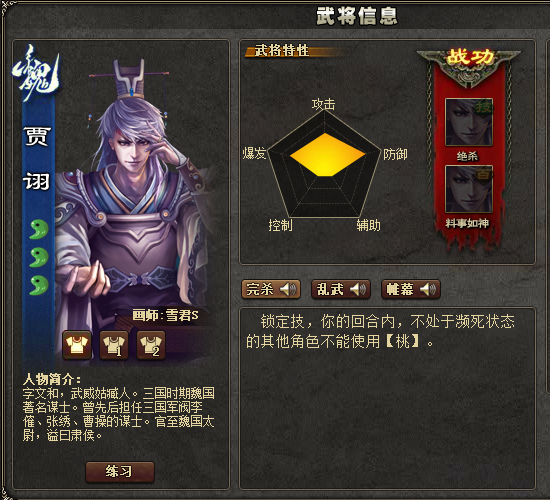Select outfit skin number 2
Viewport: 550px width, 500px height.
point(150,345)
